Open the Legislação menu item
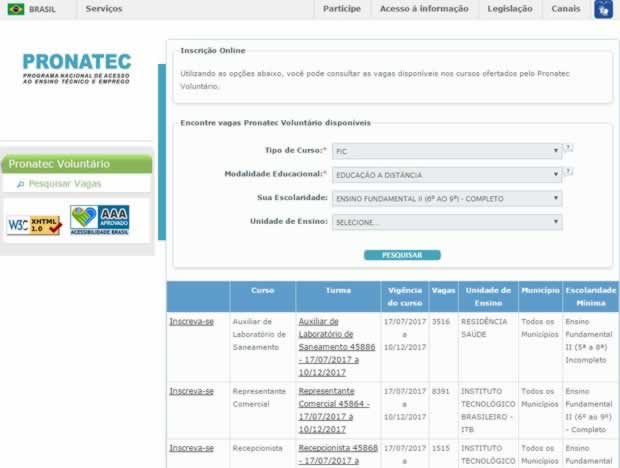This screenshot has width=620, height=468. [x=510, y=9]
